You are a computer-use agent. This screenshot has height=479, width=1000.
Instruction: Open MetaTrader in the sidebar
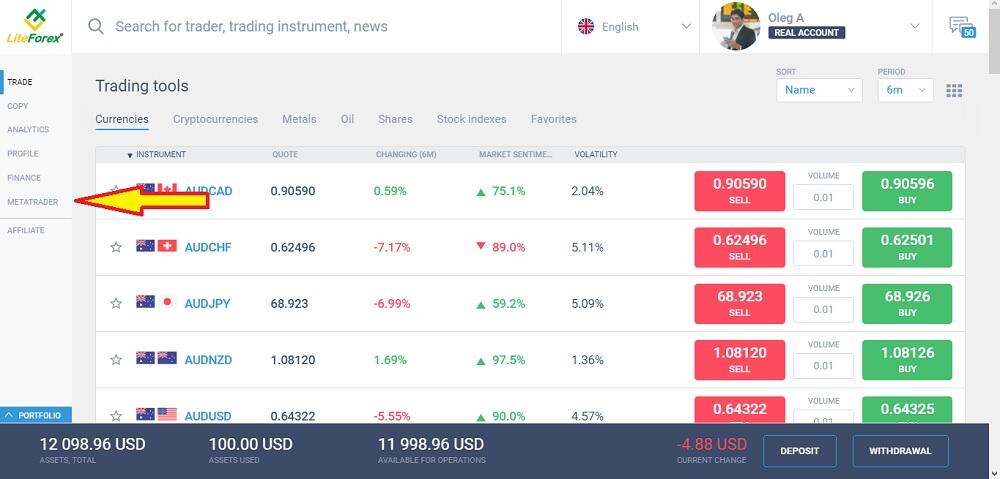(x=33, y=202)
